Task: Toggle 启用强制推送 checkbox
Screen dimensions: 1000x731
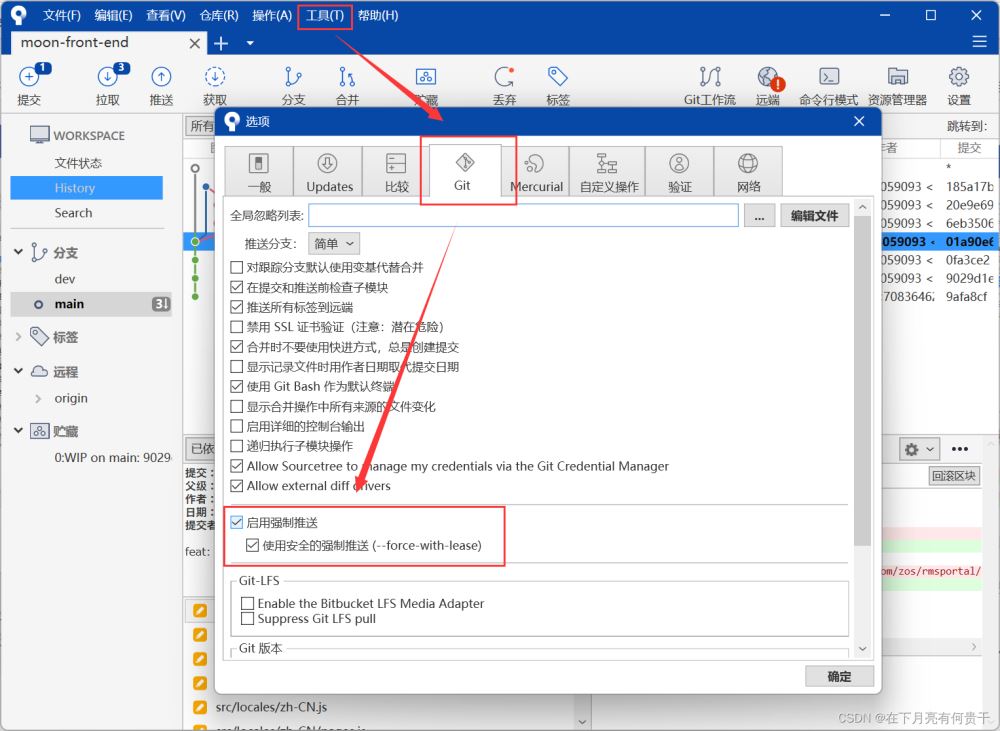Action: coord(237,522)
